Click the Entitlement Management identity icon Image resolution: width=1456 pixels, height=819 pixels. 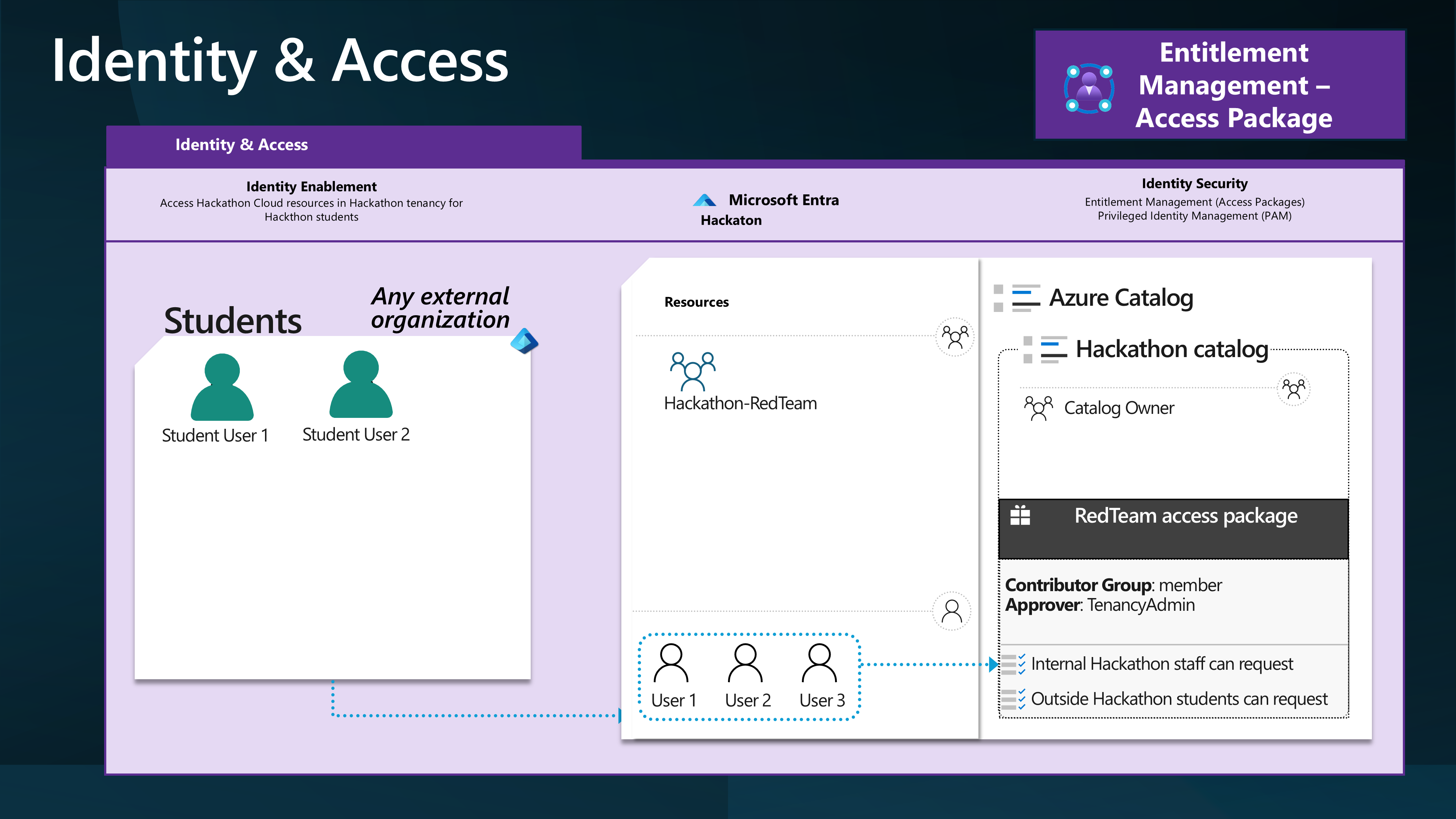tap(1089, 89)
